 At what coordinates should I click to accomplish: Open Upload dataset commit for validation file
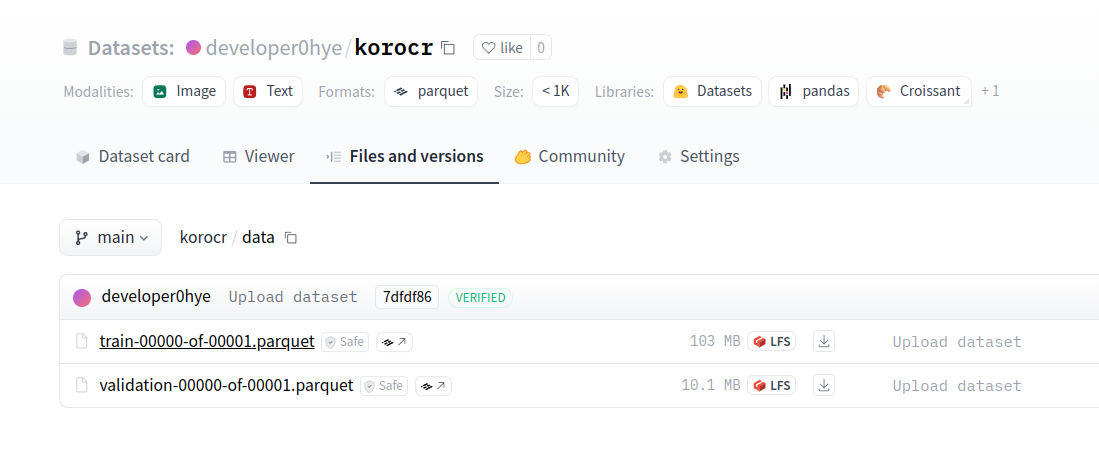tap(957, 386)
